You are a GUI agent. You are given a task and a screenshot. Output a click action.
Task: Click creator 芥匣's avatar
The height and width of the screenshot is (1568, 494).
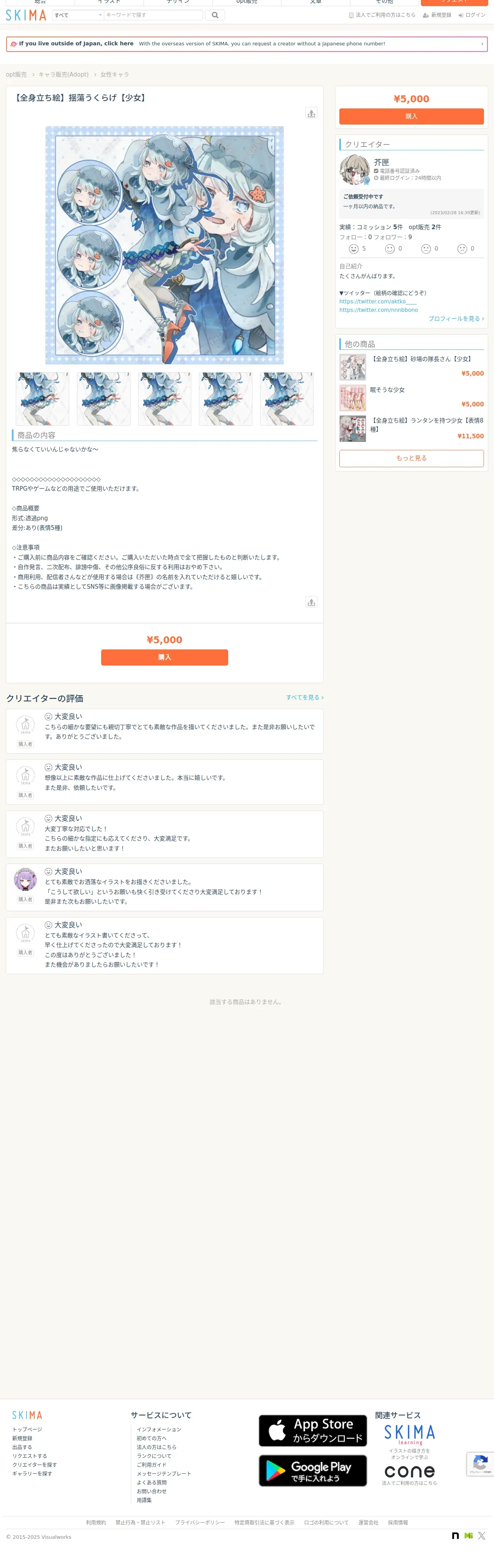tap(354, 170)
